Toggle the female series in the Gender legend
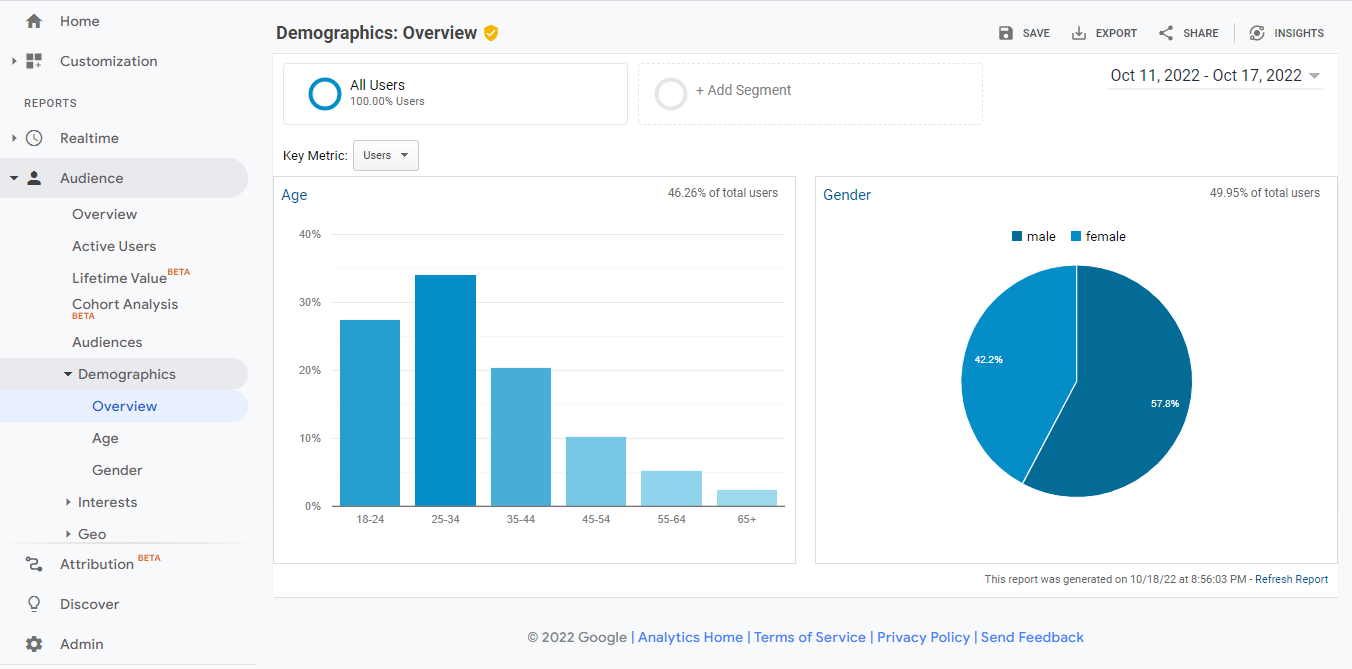The height and width of the screenshot is (669, 1352). point(1098,236)
